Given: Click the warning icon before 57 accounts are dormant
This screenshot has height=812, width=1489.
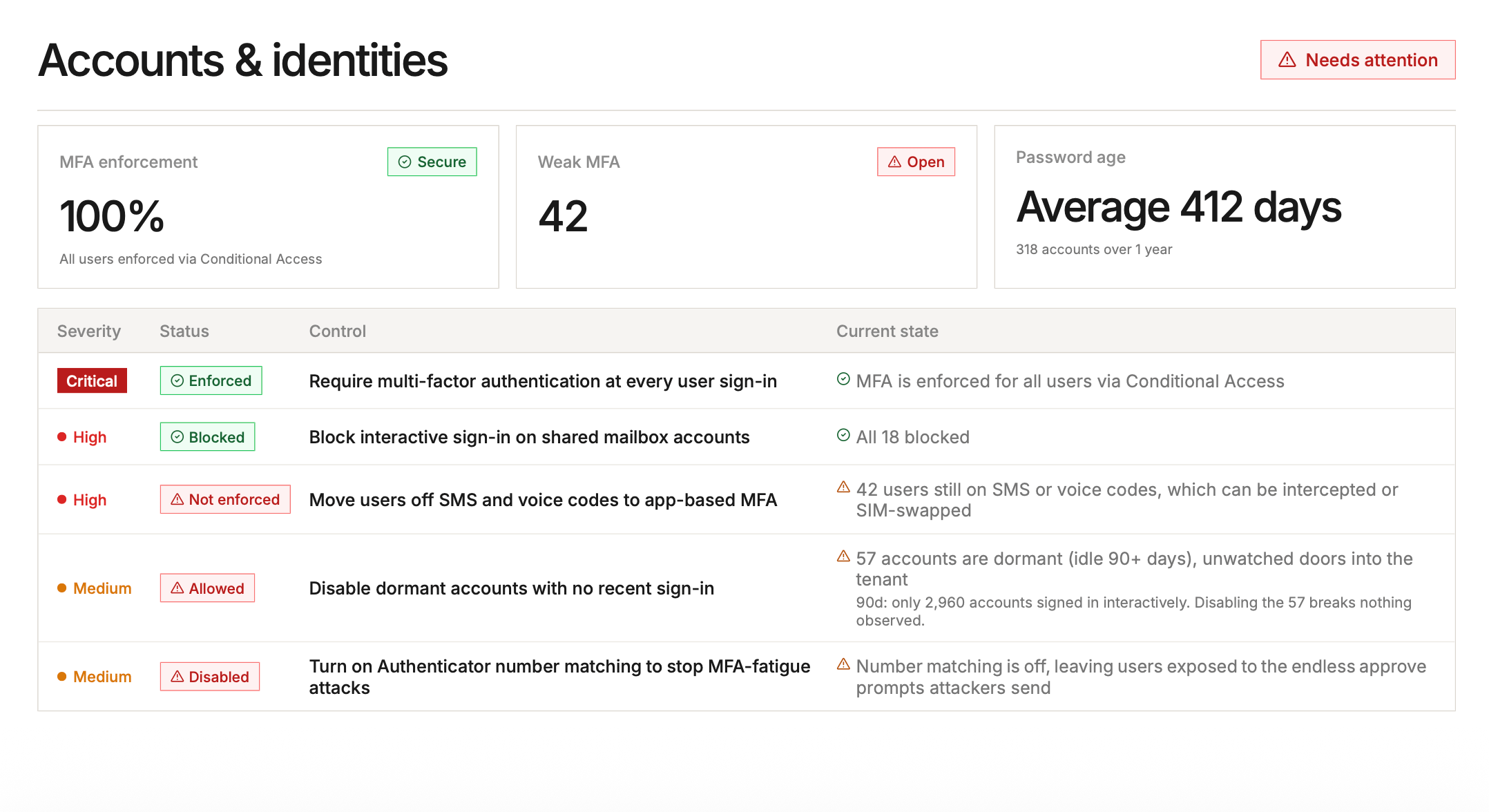Looking at the screenshot, I should pos(843,556).
